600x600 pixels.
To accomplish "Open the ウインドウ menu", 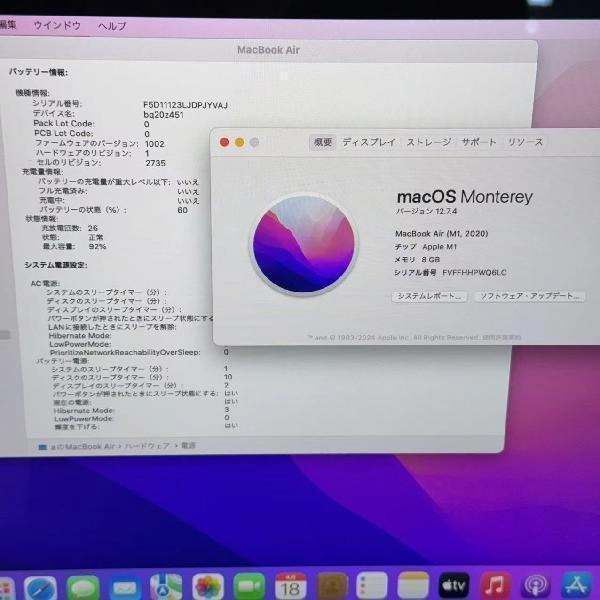I will 57,26.
